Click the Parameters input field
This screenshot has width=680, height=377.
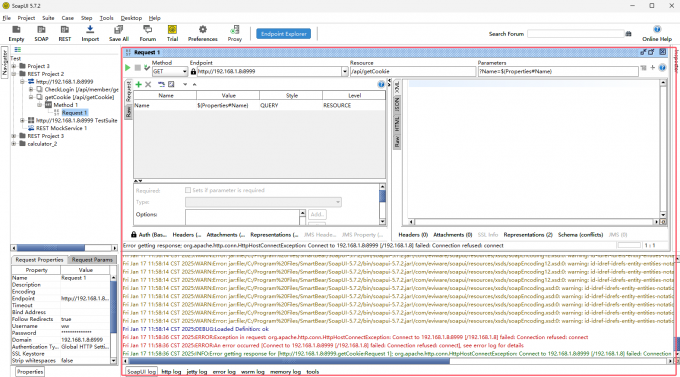pyautogui.click(x=558, y=72)
